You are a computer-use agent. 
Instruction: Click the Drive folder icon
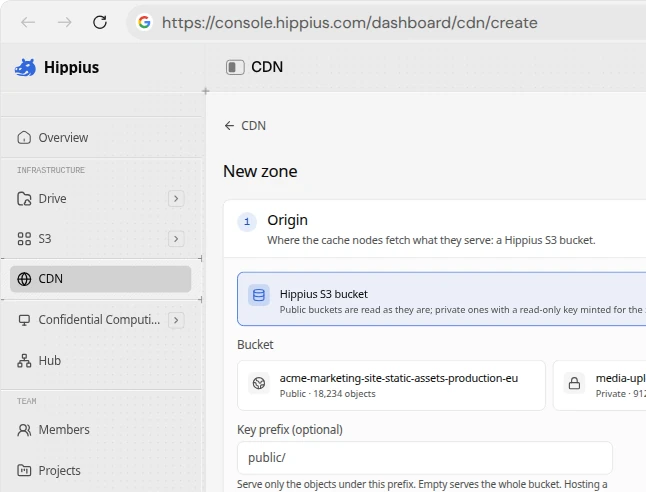24,199
